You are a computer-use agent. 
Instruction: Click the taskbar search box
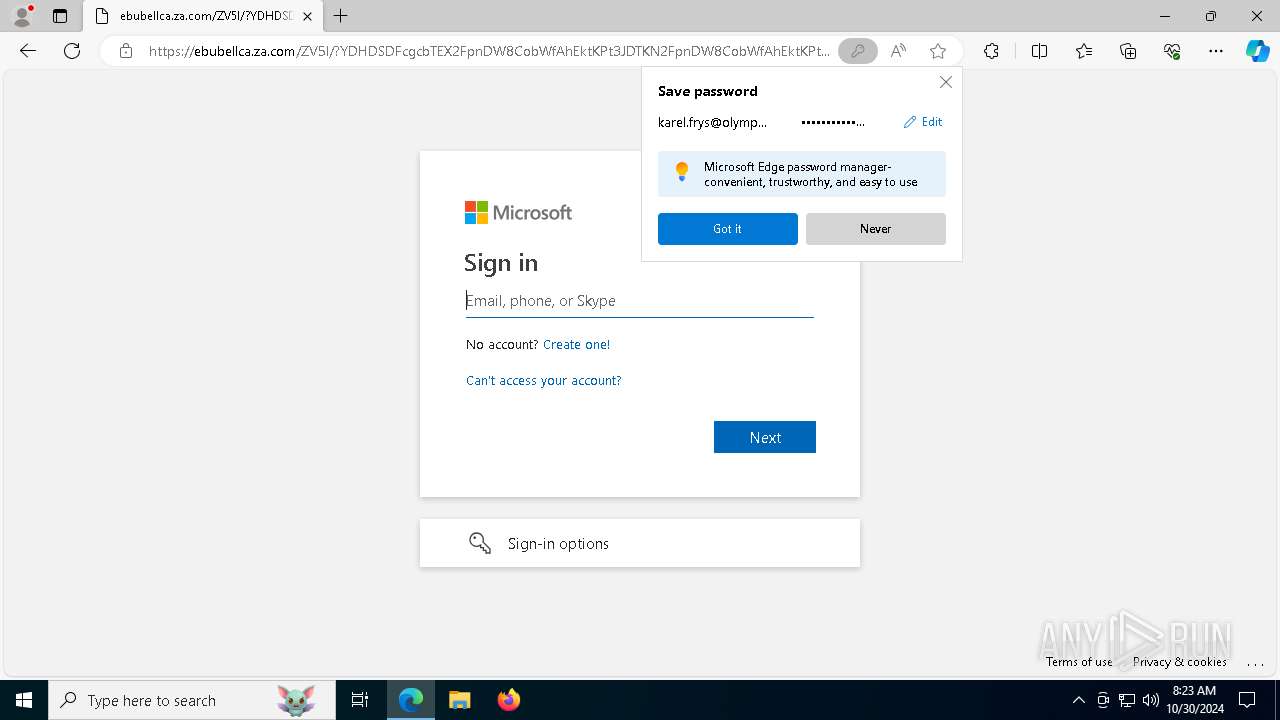click(192, 700)
